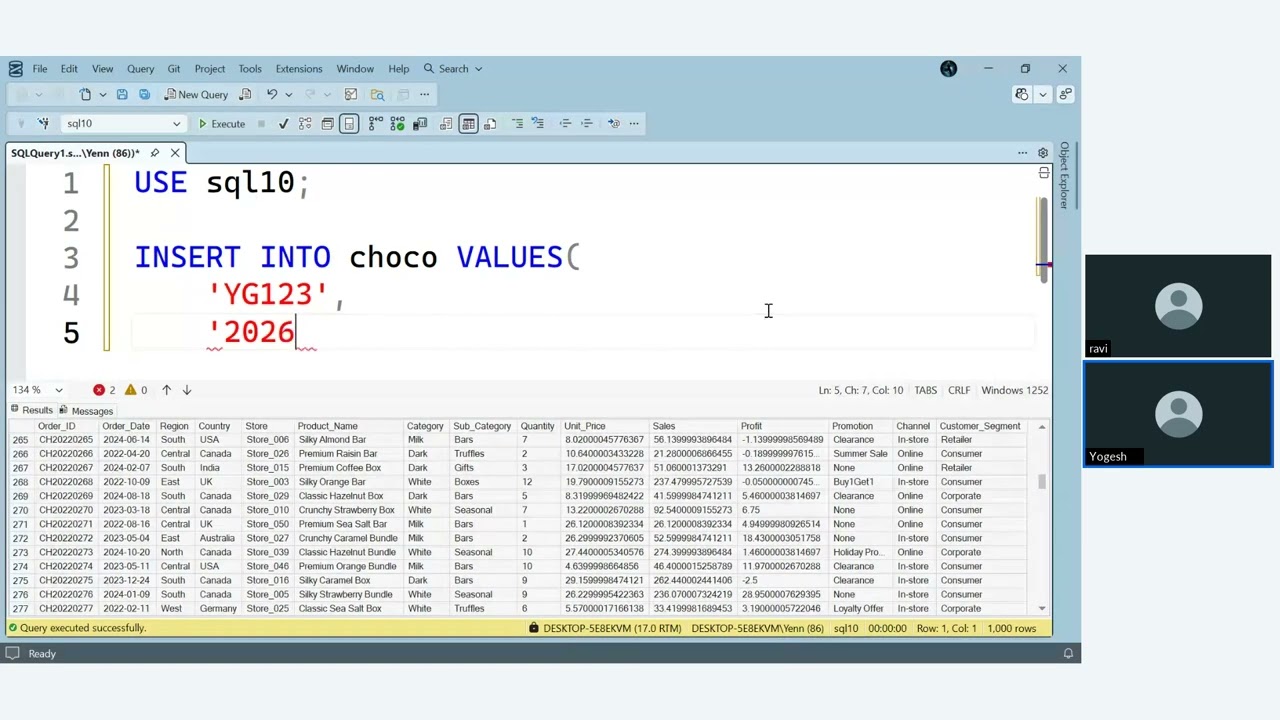Image resolution: width=1280 pixels, height=720 pixels.
Task: Pin the SQLQuery1 tab
Action: click(x=154, y=153)
